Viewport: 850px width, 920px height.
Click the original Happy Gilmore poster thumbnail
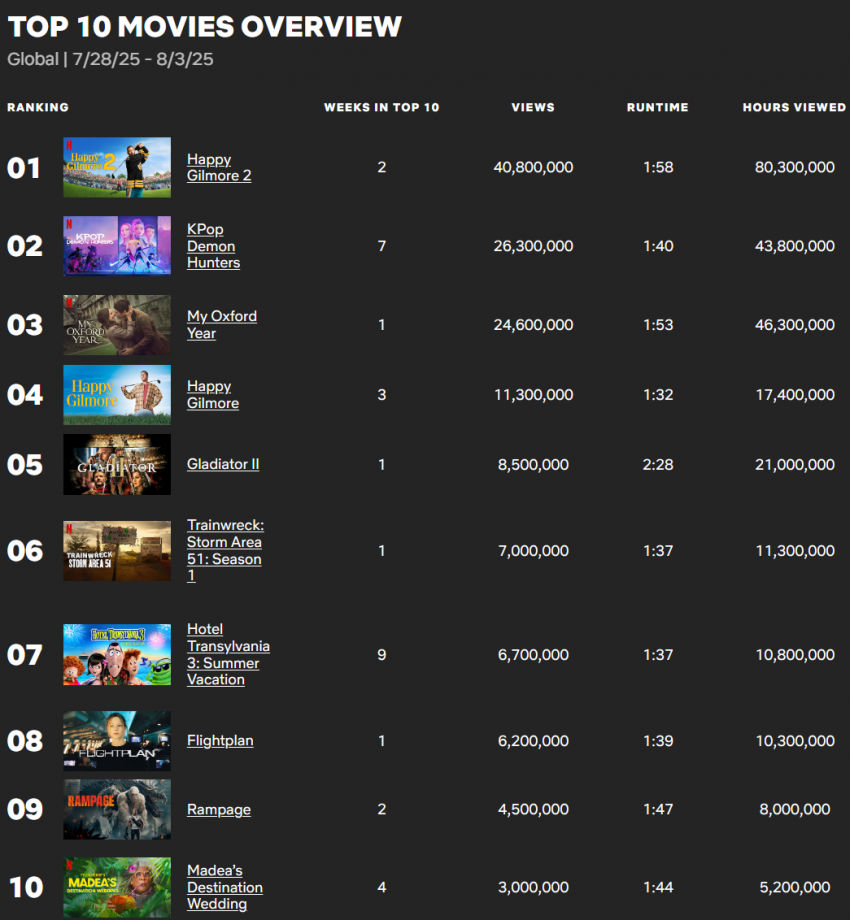coord(117,395)
